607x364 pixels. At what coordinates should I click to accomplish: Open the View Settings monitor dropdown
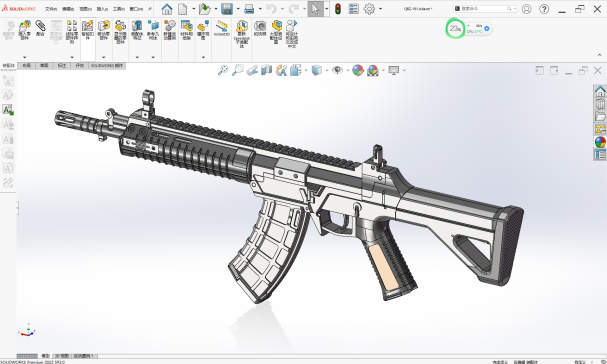point(394,70)
